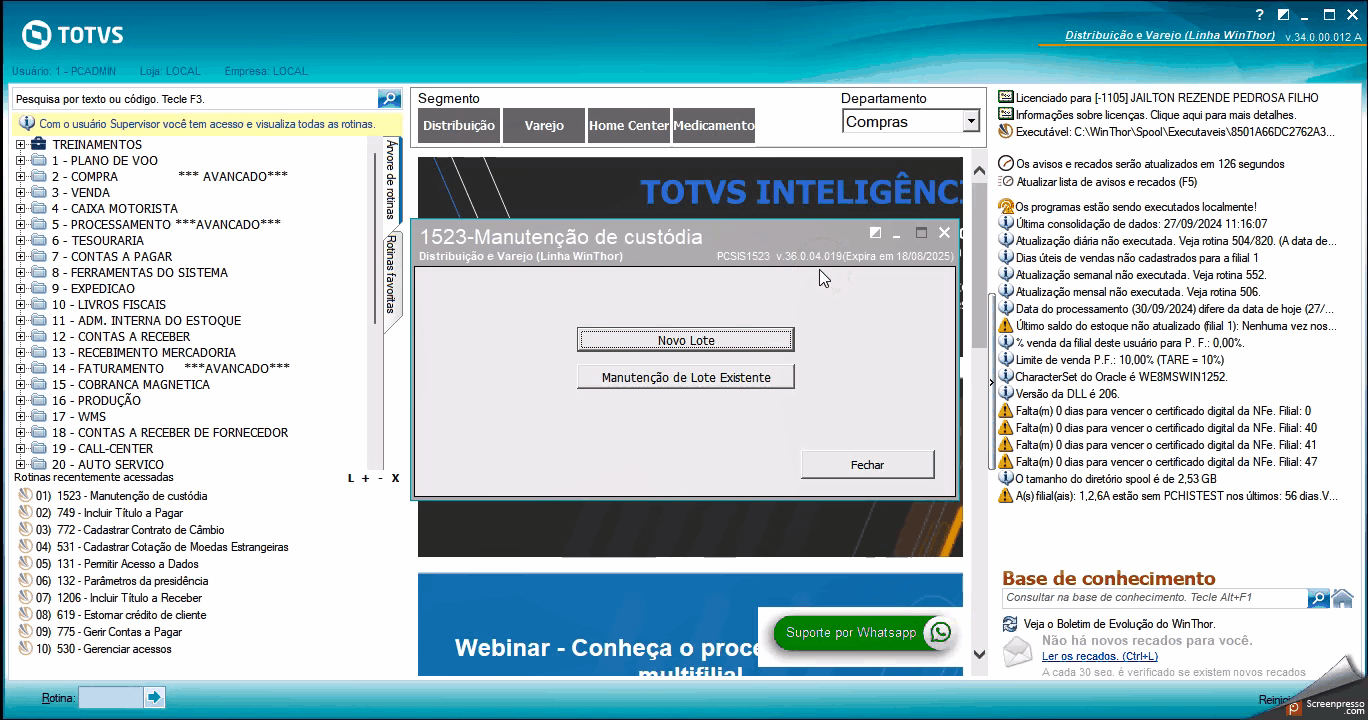Viewport: 1368px width, 720px height.
Task: Open recent routine 131 - Permitir Acesso a Dados
Action: click(x=128, y=564)
